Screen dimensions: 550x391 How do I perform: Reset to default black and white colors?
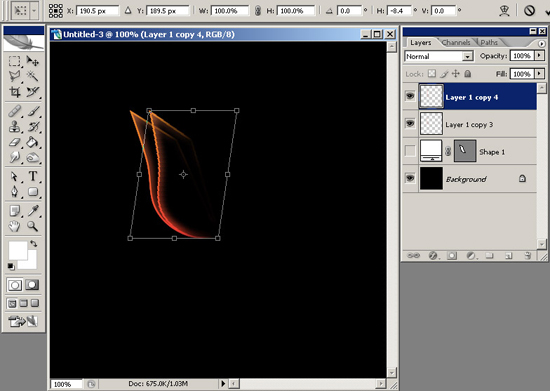11,267
